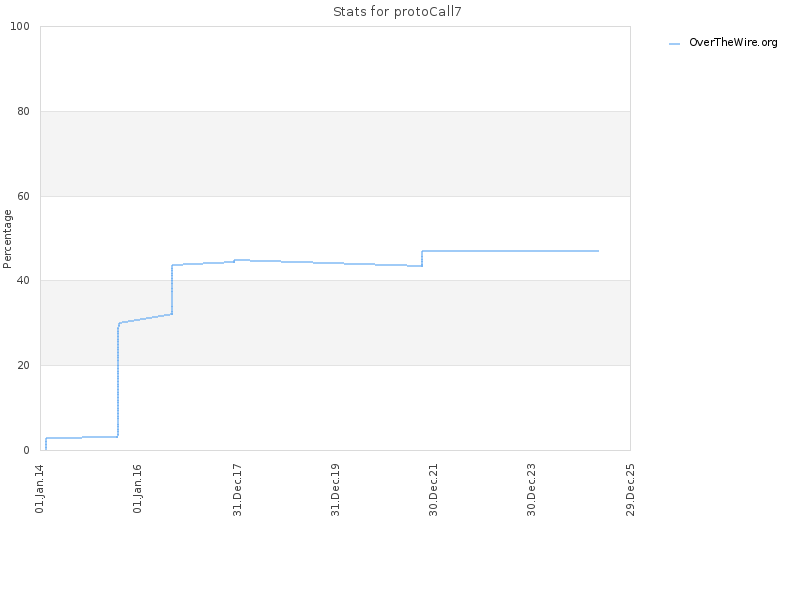Select the 31.Dec.17 x-axis date label
The image size is (800, 600).
tap(237, 490)
